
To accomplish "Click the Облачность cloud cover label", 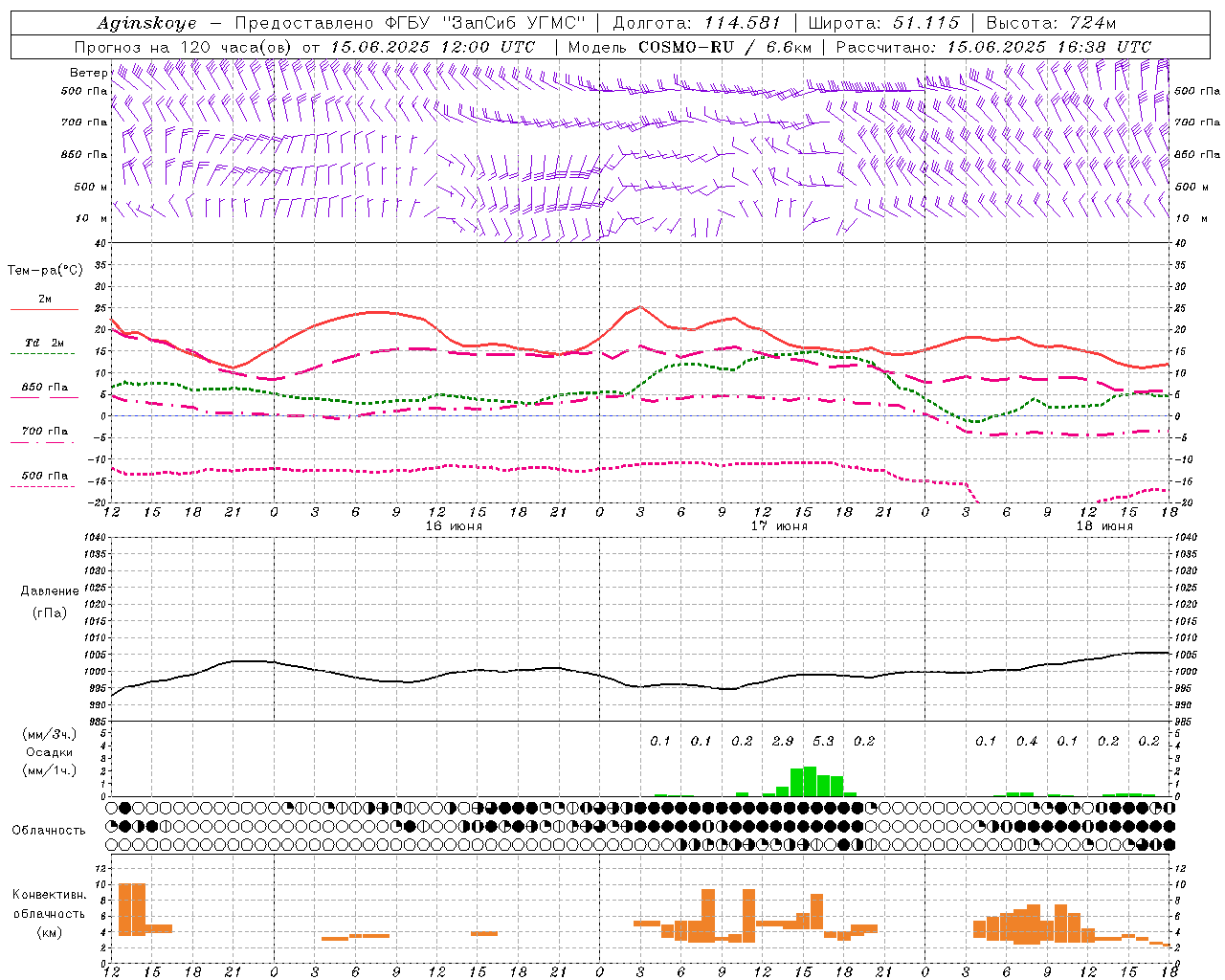I will click(x=49, y=830).
